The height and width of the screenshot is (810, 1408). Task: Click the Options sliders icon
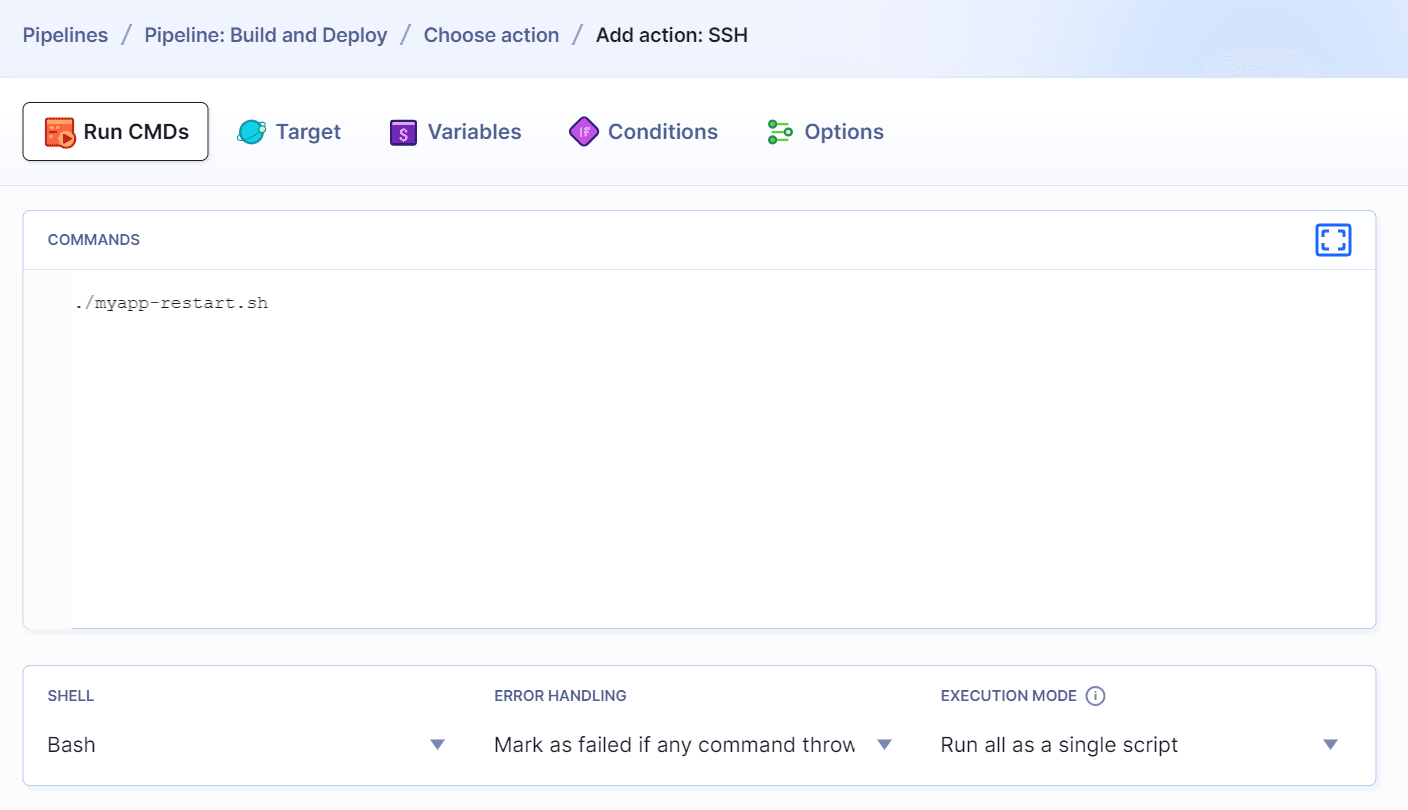pyautogui.click(x=779, y=131)
